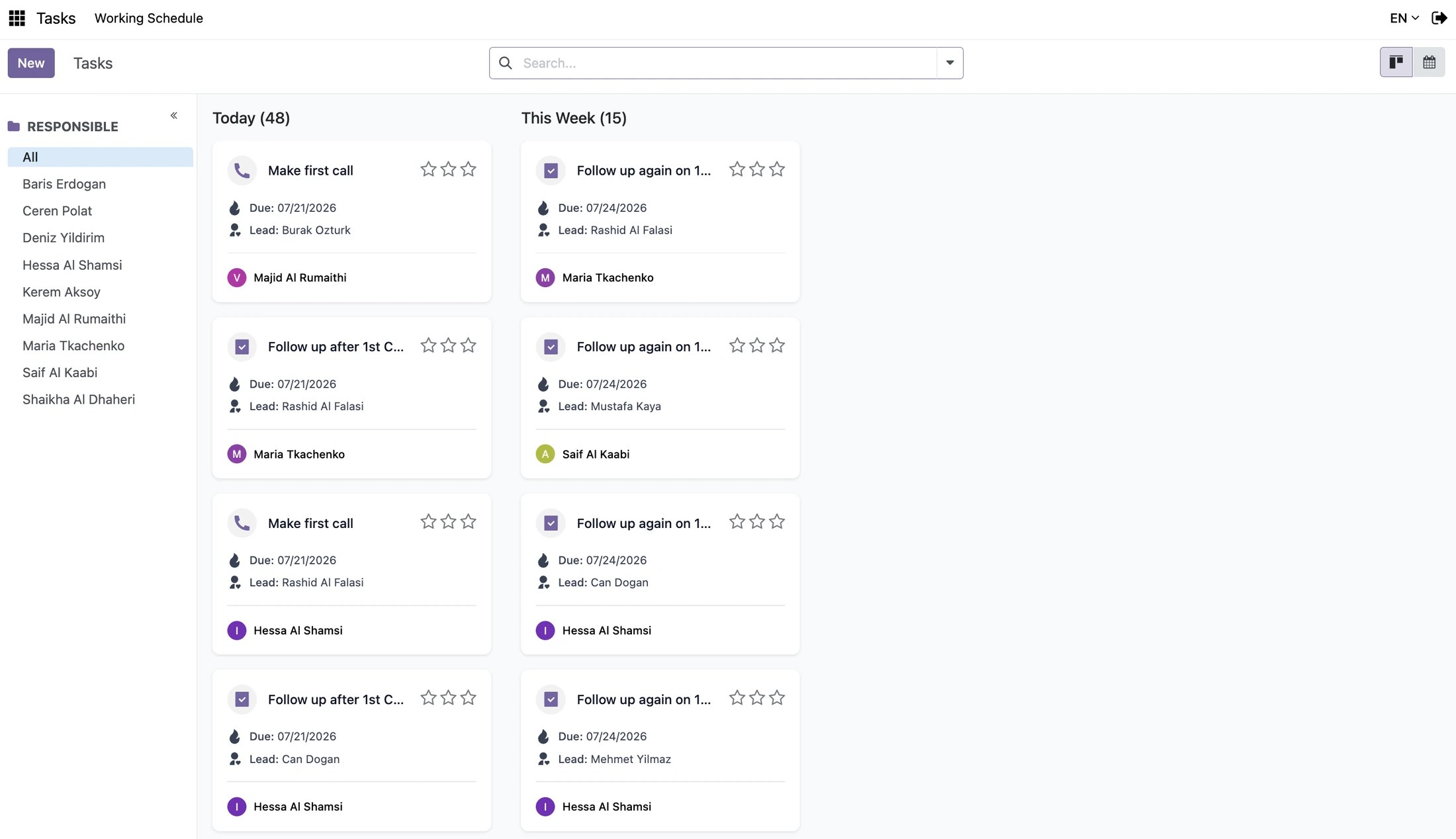The image size is (1456, 839).
Task: Filter tasks by Baris Erdogan
Action: tap(64, 184)
